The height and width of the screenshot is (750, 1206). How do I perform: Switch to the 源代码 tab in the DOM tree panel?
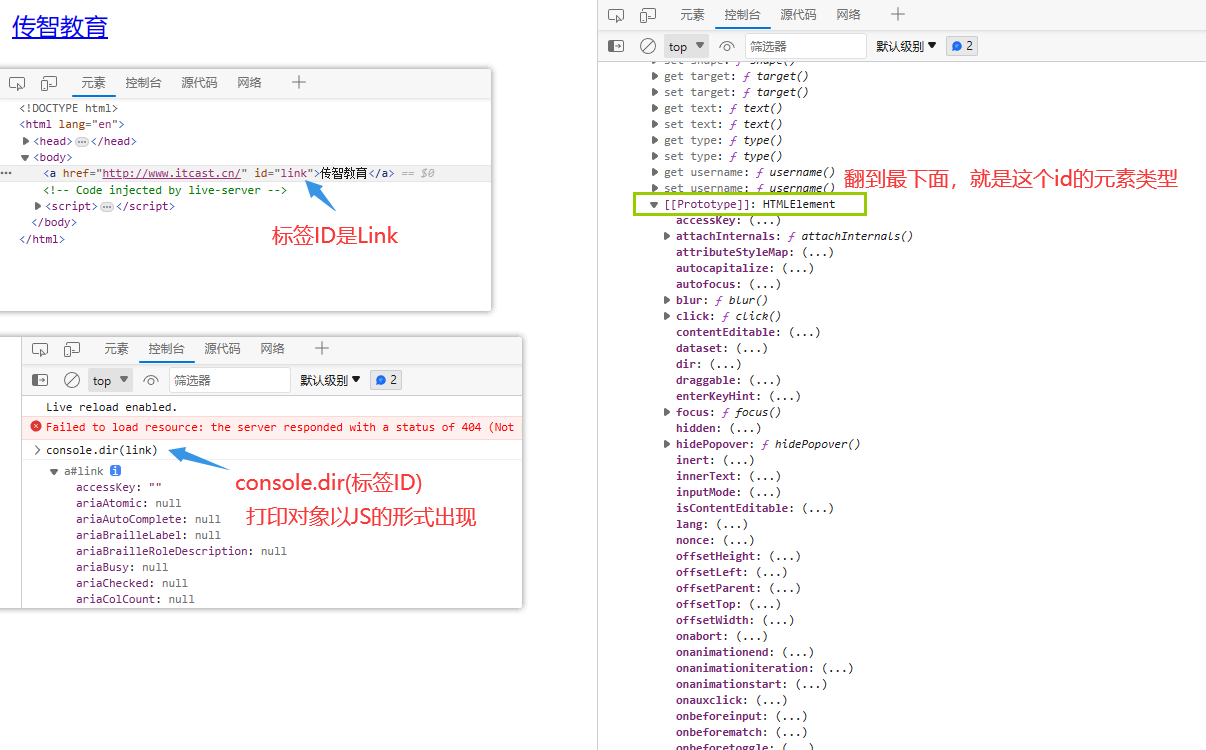click(199, 83)
